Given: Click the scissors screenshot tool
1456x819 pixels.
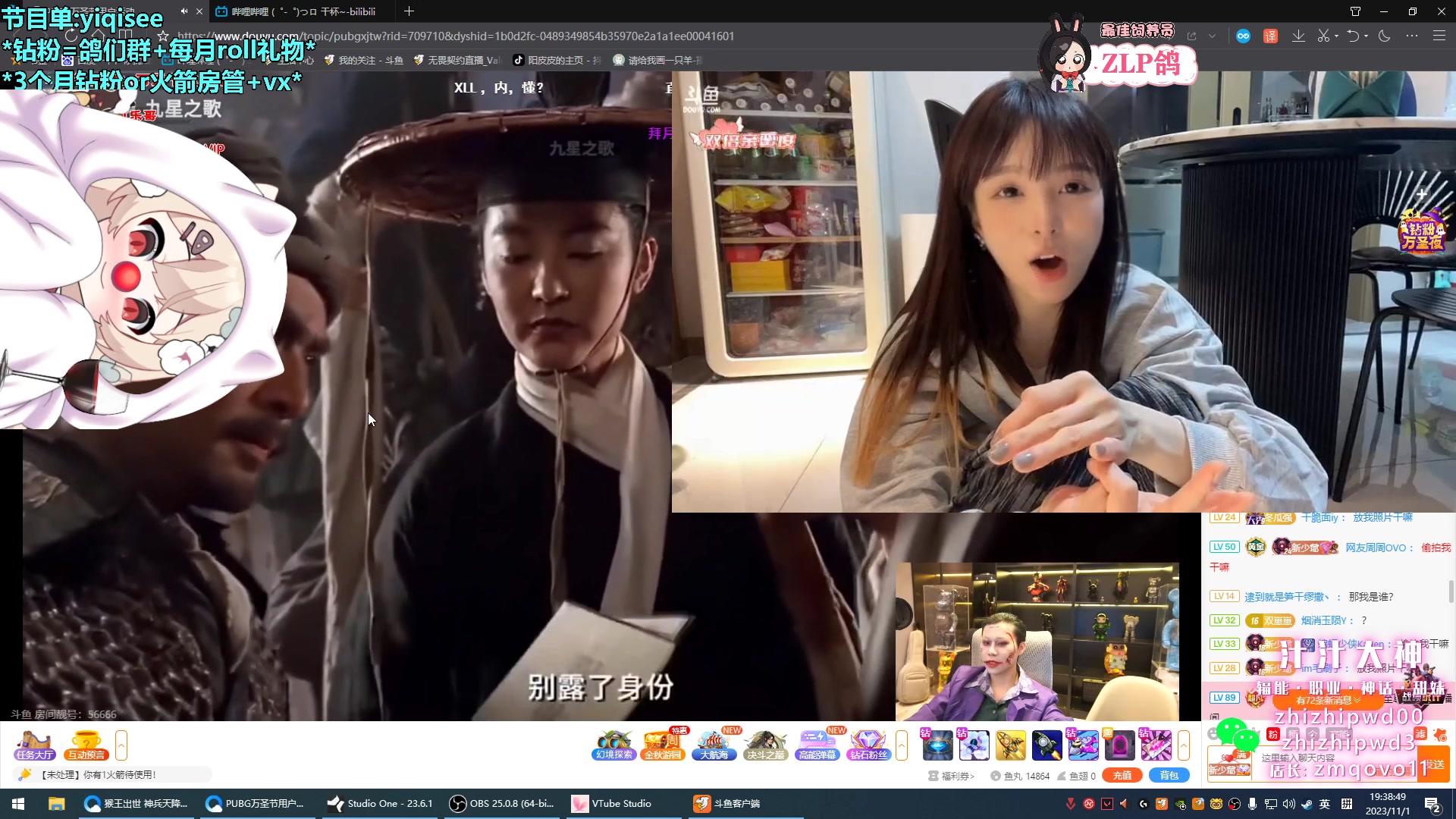Looking at the screenshot, I should tap(1323, 36).
